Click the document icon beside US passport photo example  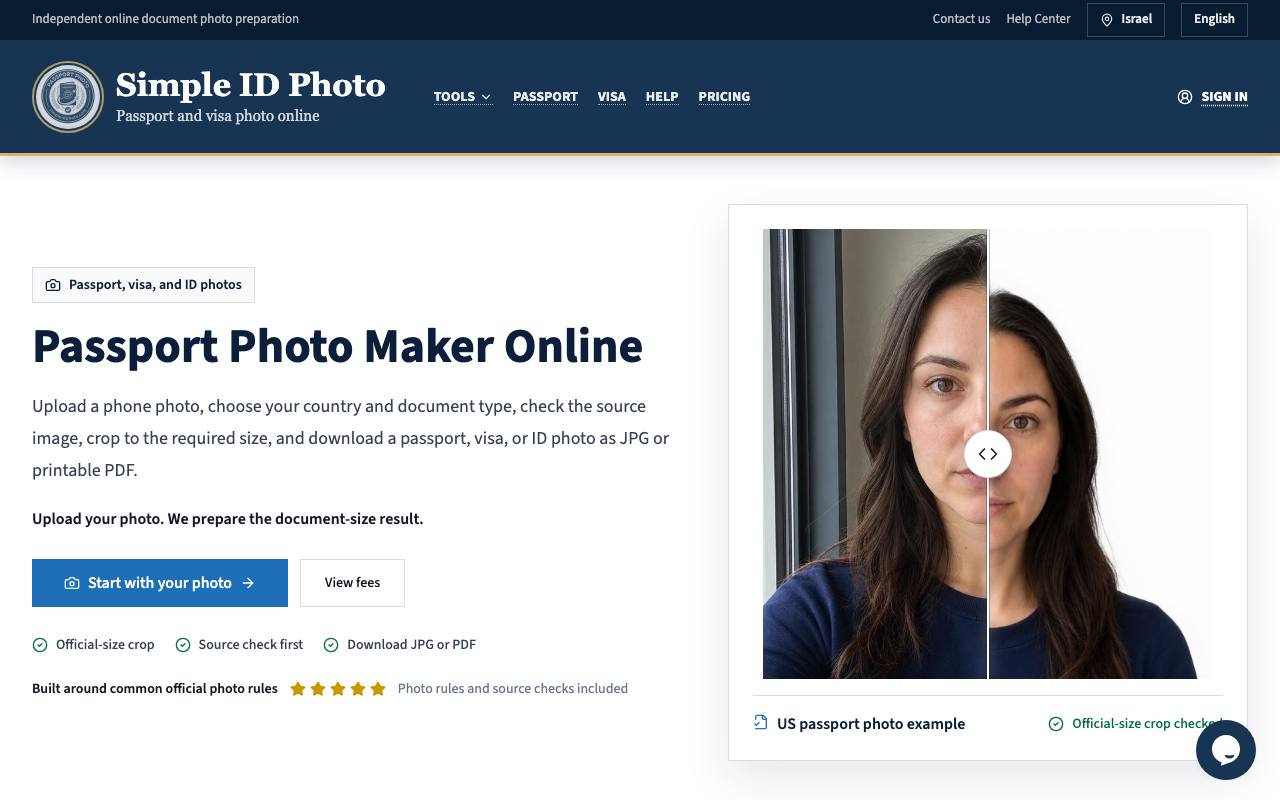(761, 723)
